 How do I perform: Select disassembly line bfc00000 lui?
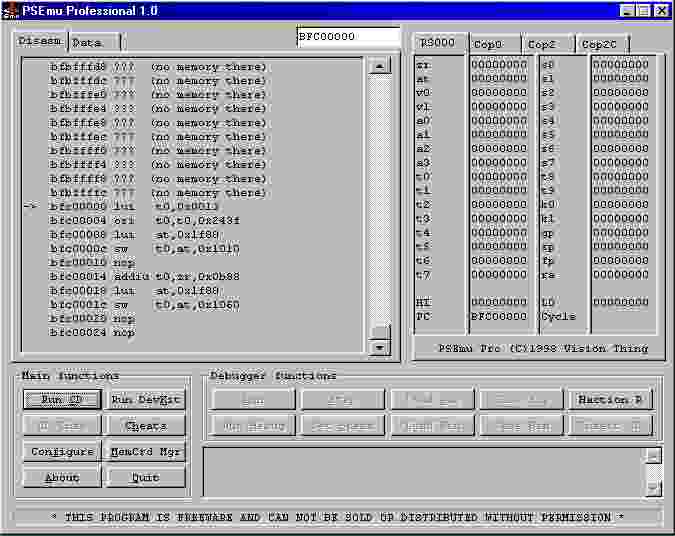pos(134,207)
